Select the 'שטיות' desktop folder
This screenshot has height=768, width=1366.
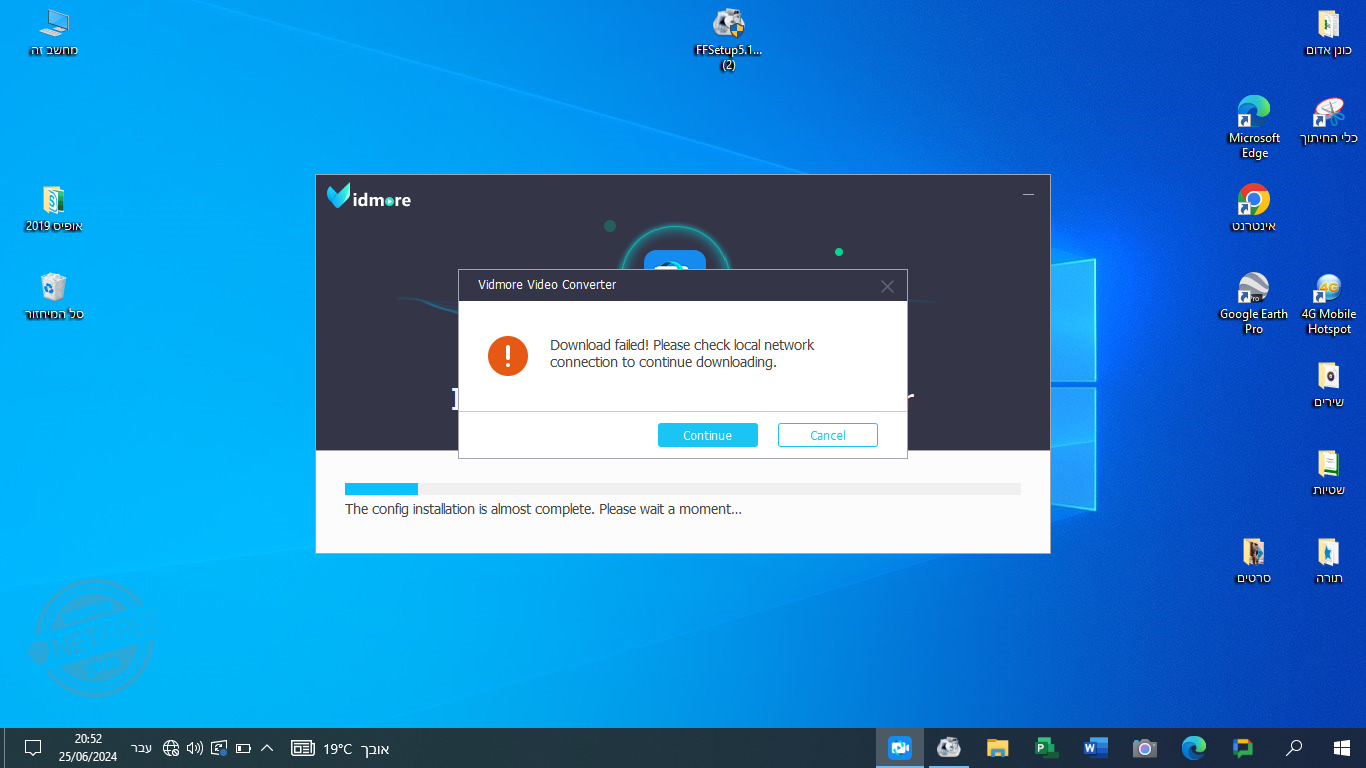coord(1328,473)
